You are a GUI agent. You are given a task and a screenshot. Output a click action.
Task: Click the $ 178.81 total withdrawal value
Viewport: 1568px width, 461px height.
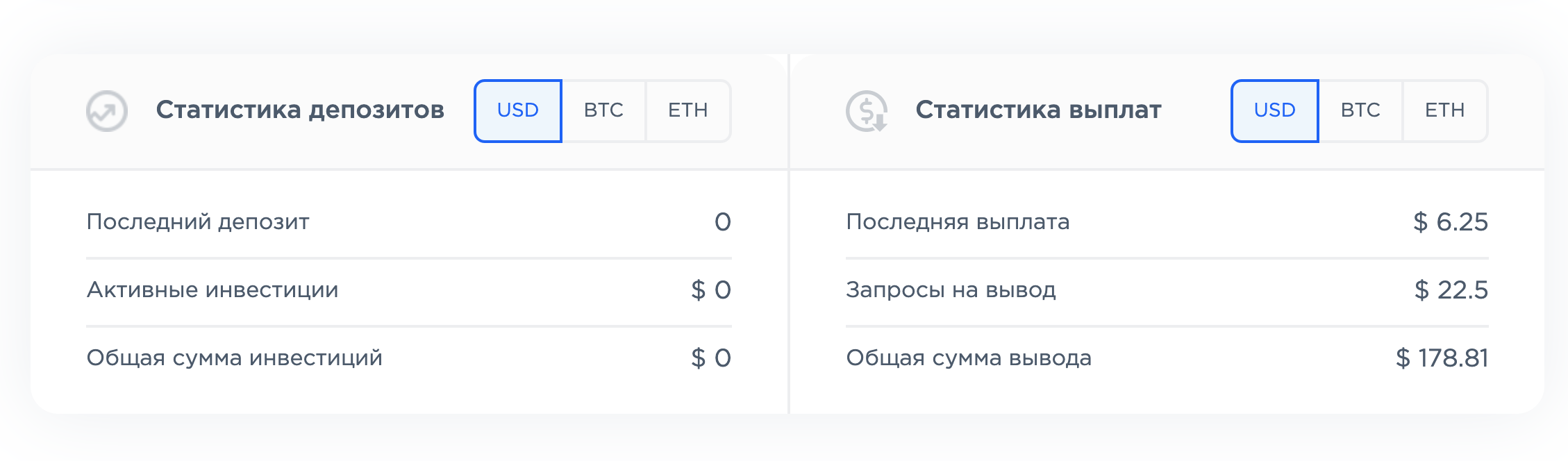pyautogui.click(x=1442, y=358)
